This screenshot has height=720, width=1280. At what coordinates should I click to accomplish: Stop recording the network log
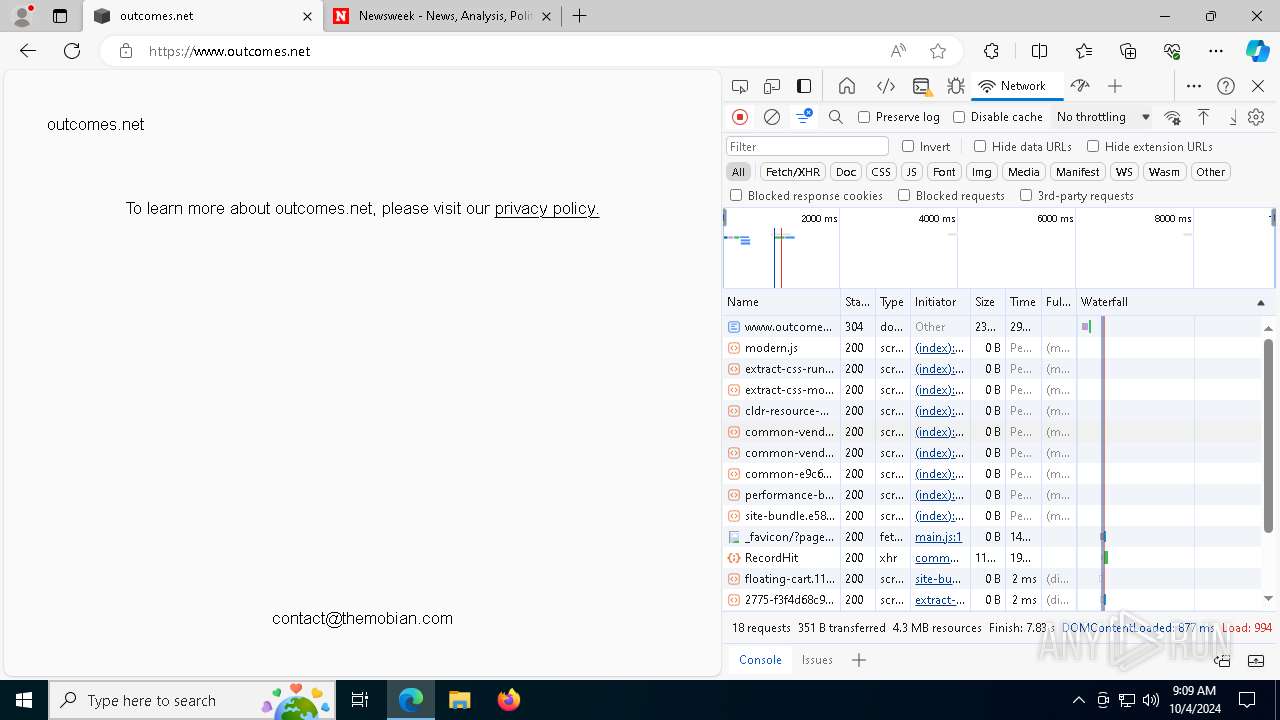coord(740,117)
